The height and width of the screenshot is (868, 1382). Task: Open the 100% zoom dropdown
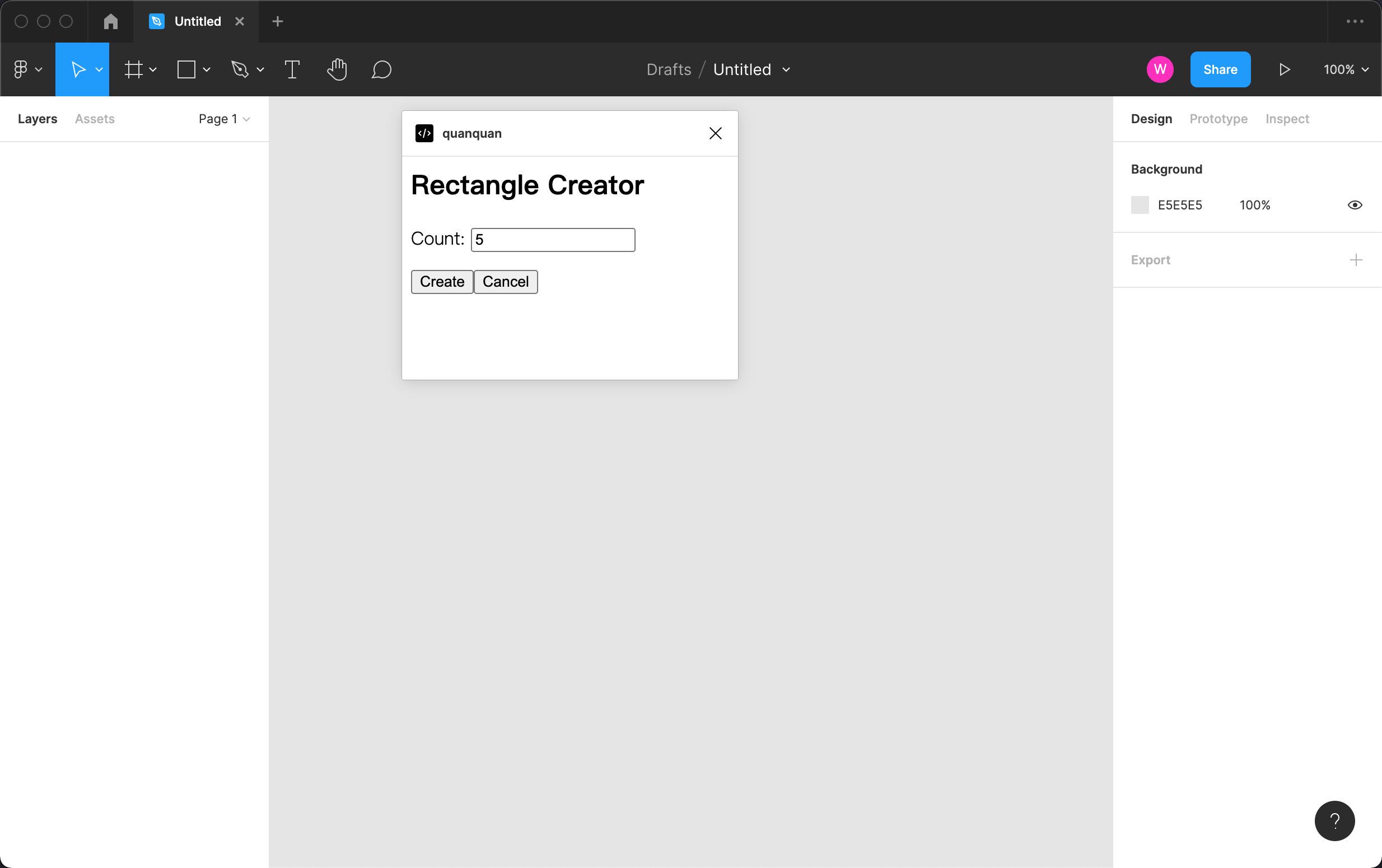(x=1345, y=69)
